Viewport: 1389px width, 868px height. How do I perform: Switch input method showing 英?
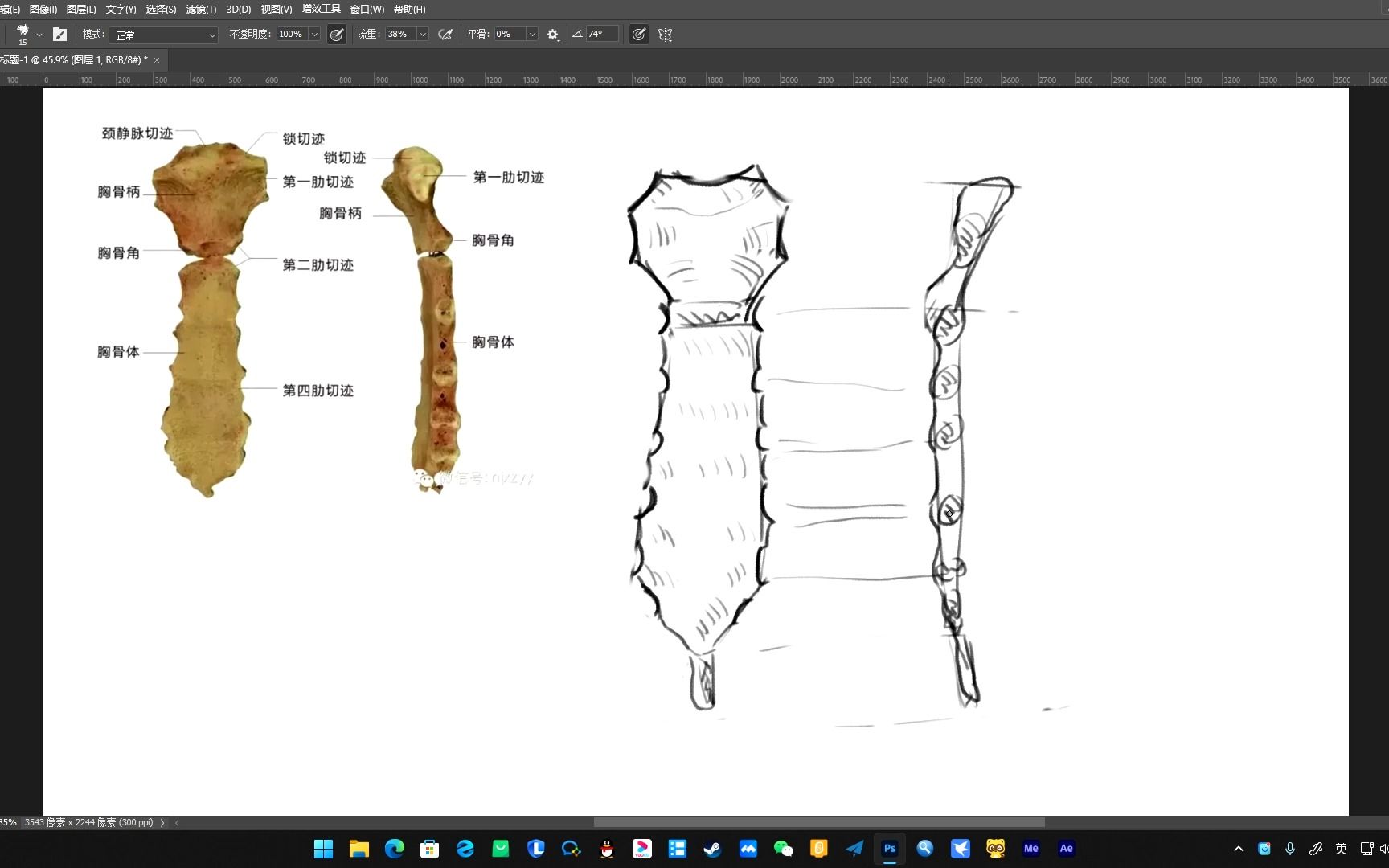pyautogui.click(x=1342, y=849)
